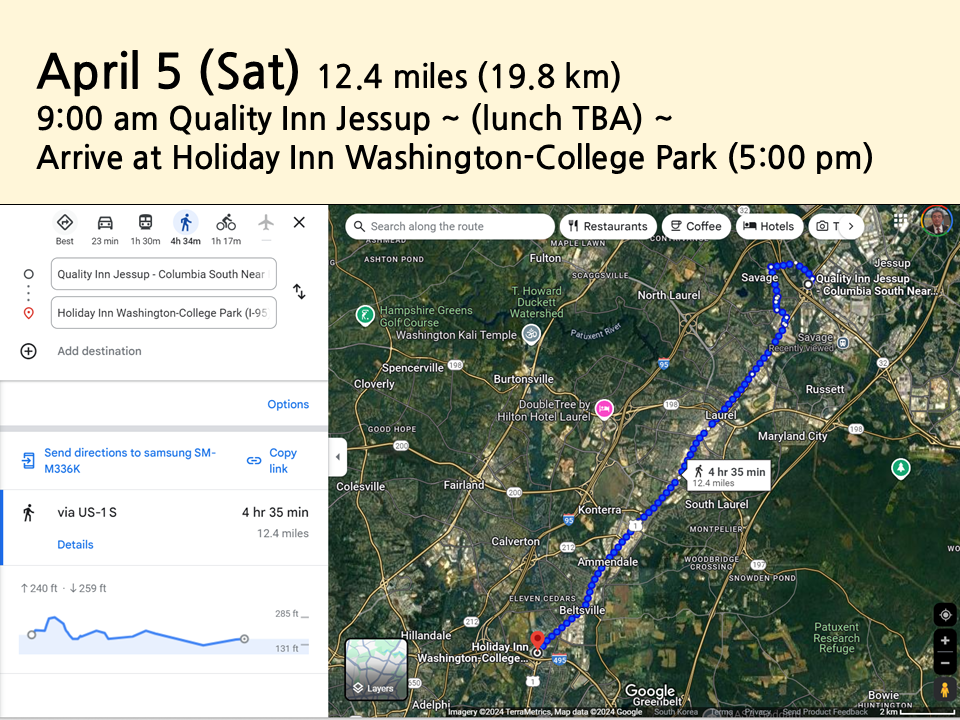Select the Flights mode plane icon
Image resolution: width=960 pixels, height=720 pixels.
pos(266,222)
